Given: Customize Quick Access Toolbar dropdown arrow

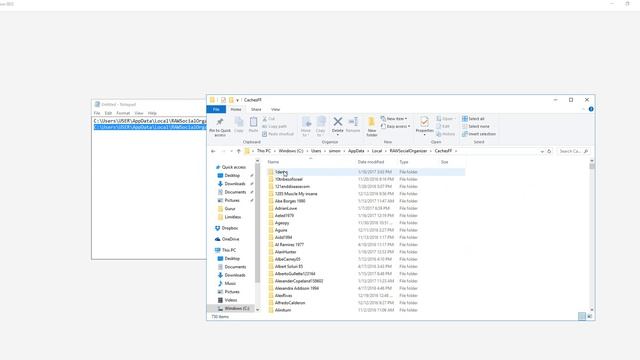Looking at the screenshot, I should (x=237, y=100).
